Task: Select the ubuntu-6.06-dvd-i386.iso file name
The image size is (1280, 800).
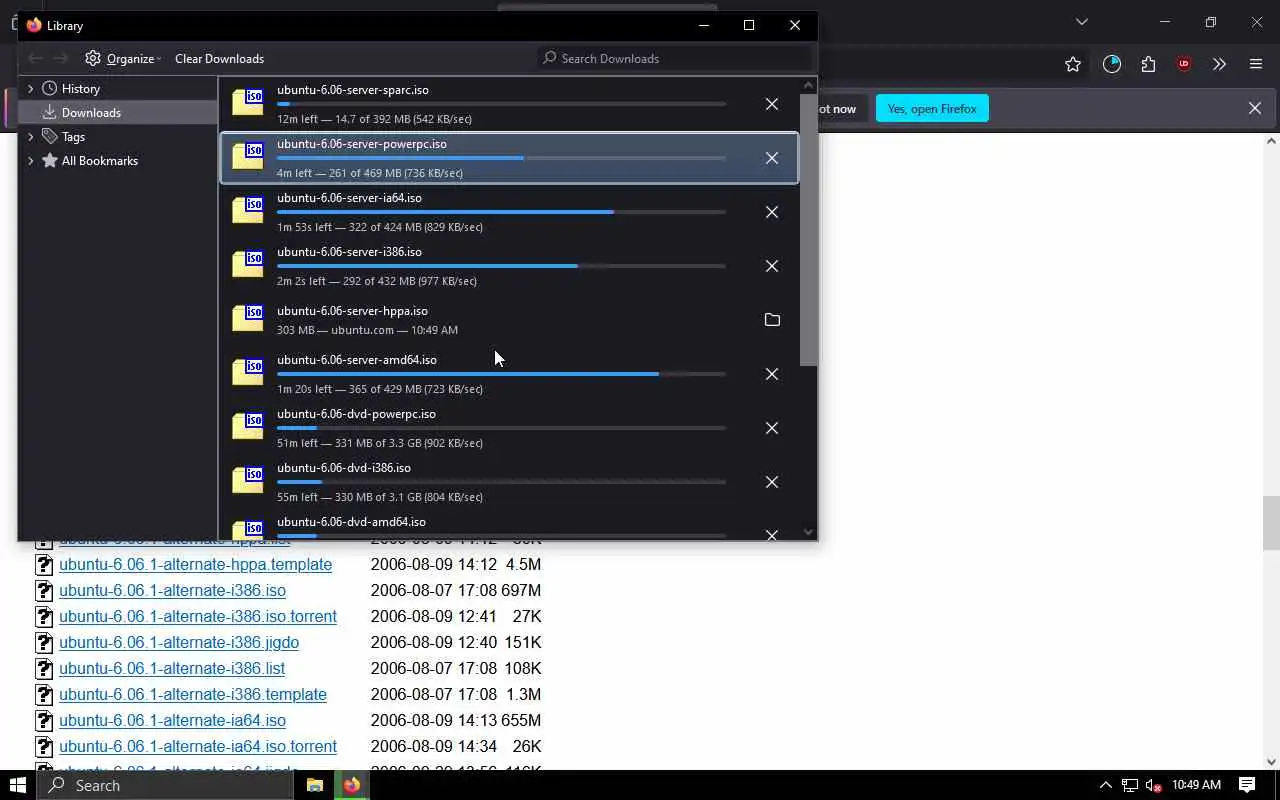Action: (x=344, y=468)
